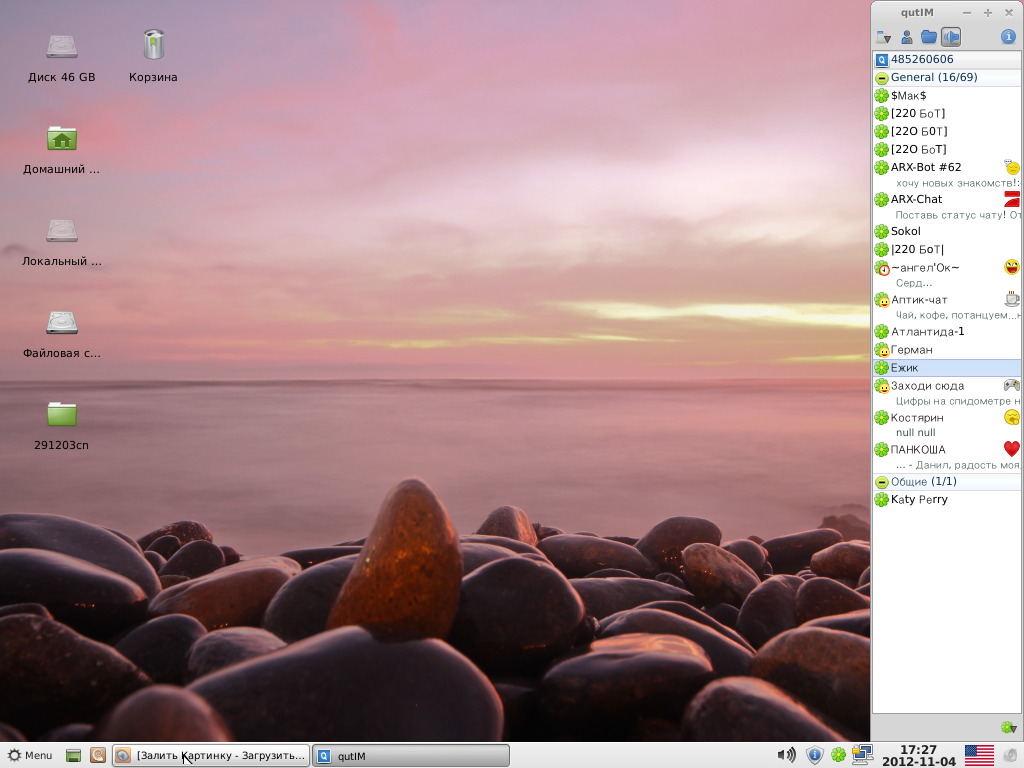
Task: Click the shield info tray icon
Action: pyautogui.click(x=814, y=756)
